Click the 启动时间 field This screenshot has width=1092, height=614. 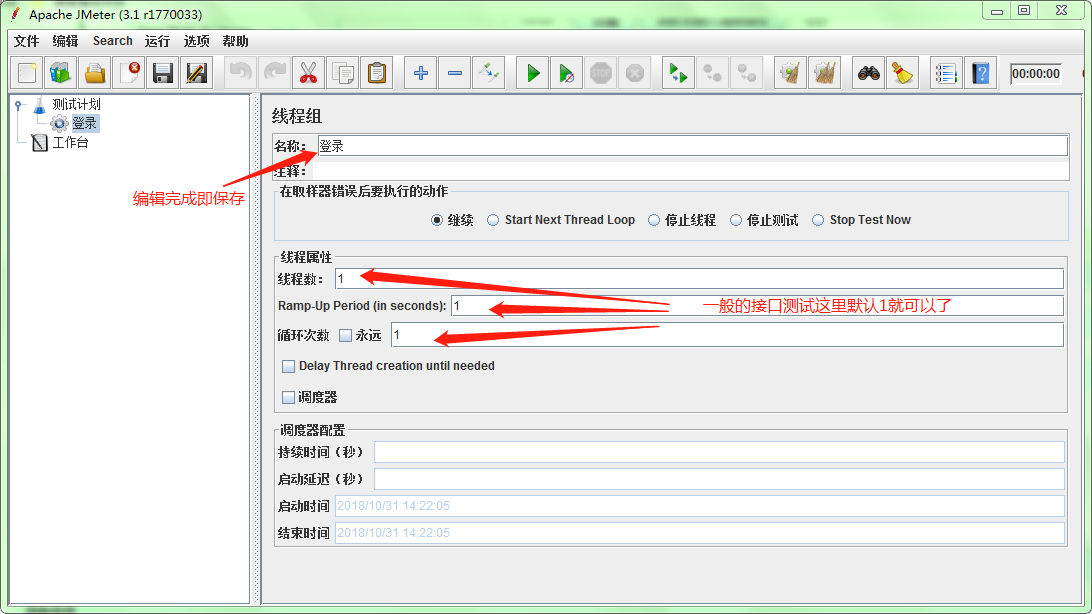tap(700, 506)
